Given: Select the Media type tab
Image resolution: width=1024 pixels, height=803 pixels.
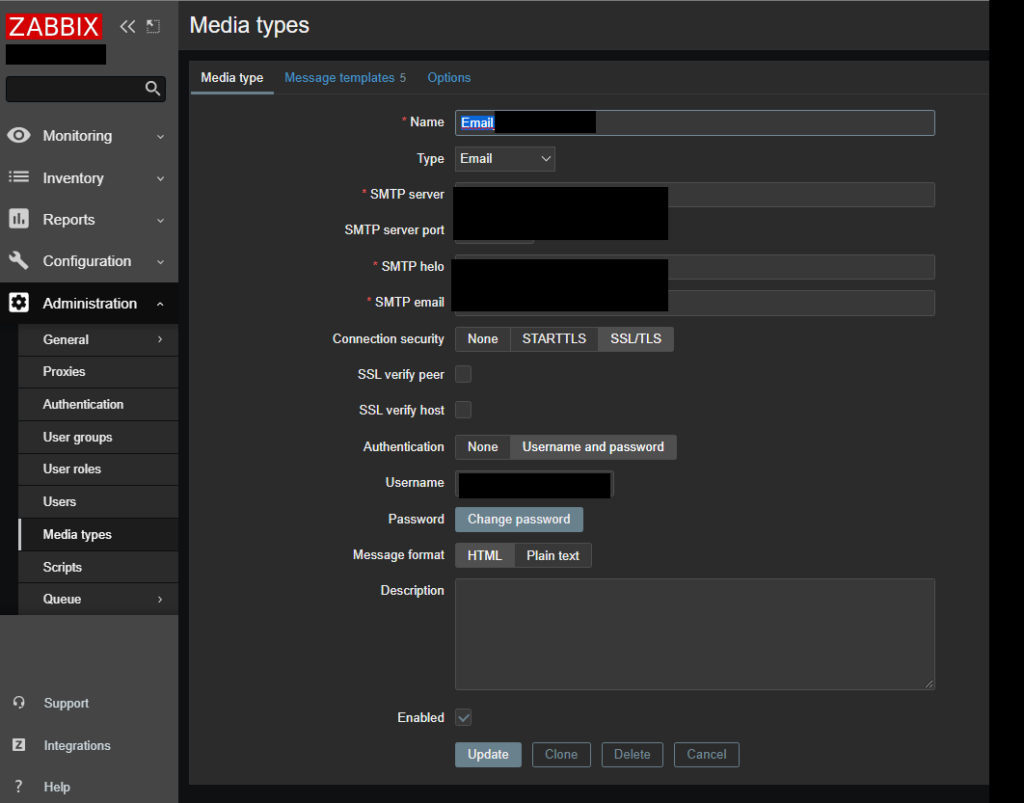Looking at the screenshot, I should tap(232, 78).
